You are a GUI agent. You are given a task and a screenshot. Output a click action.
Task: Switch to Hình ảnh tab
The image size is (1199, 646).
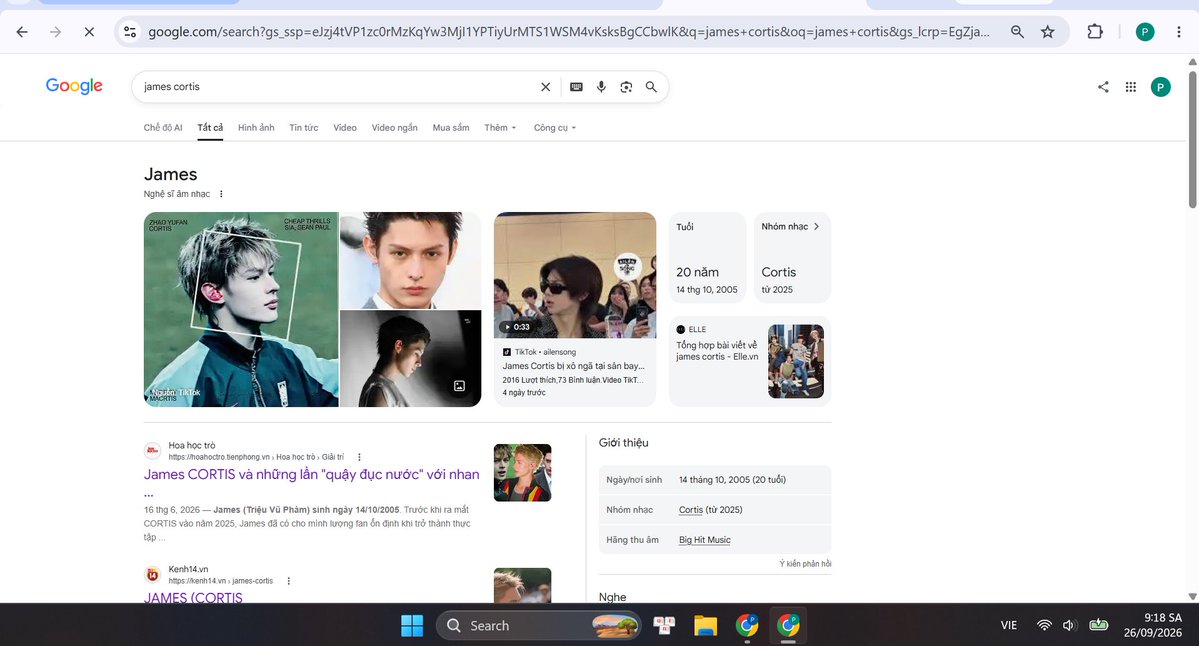(x=256, y=128)
